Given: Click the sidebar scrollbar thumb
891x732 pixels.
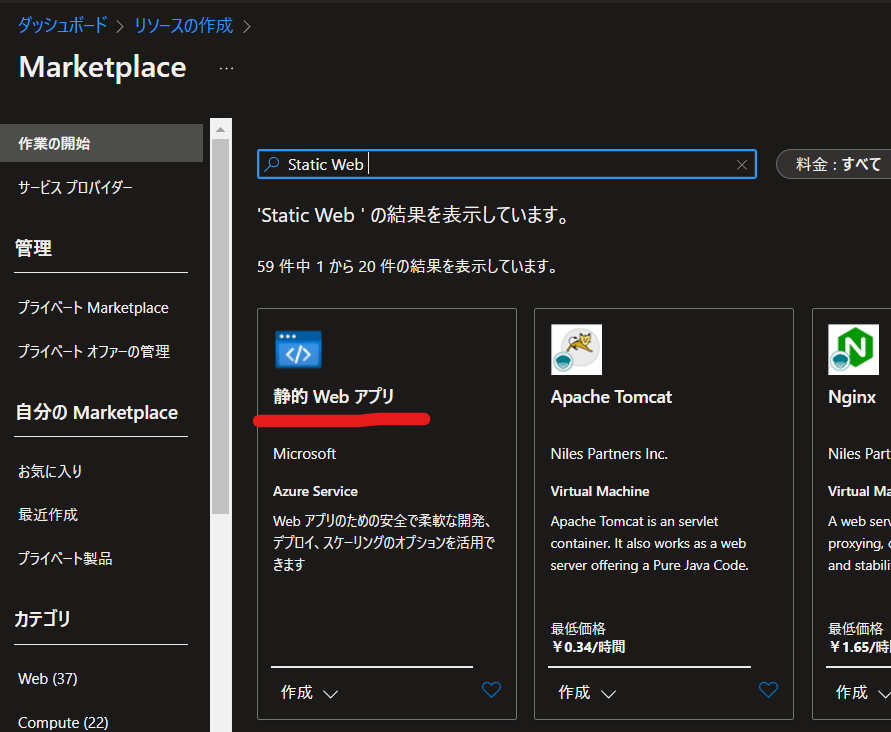Looking at the screenshot, I should click(x=220, y=326).
